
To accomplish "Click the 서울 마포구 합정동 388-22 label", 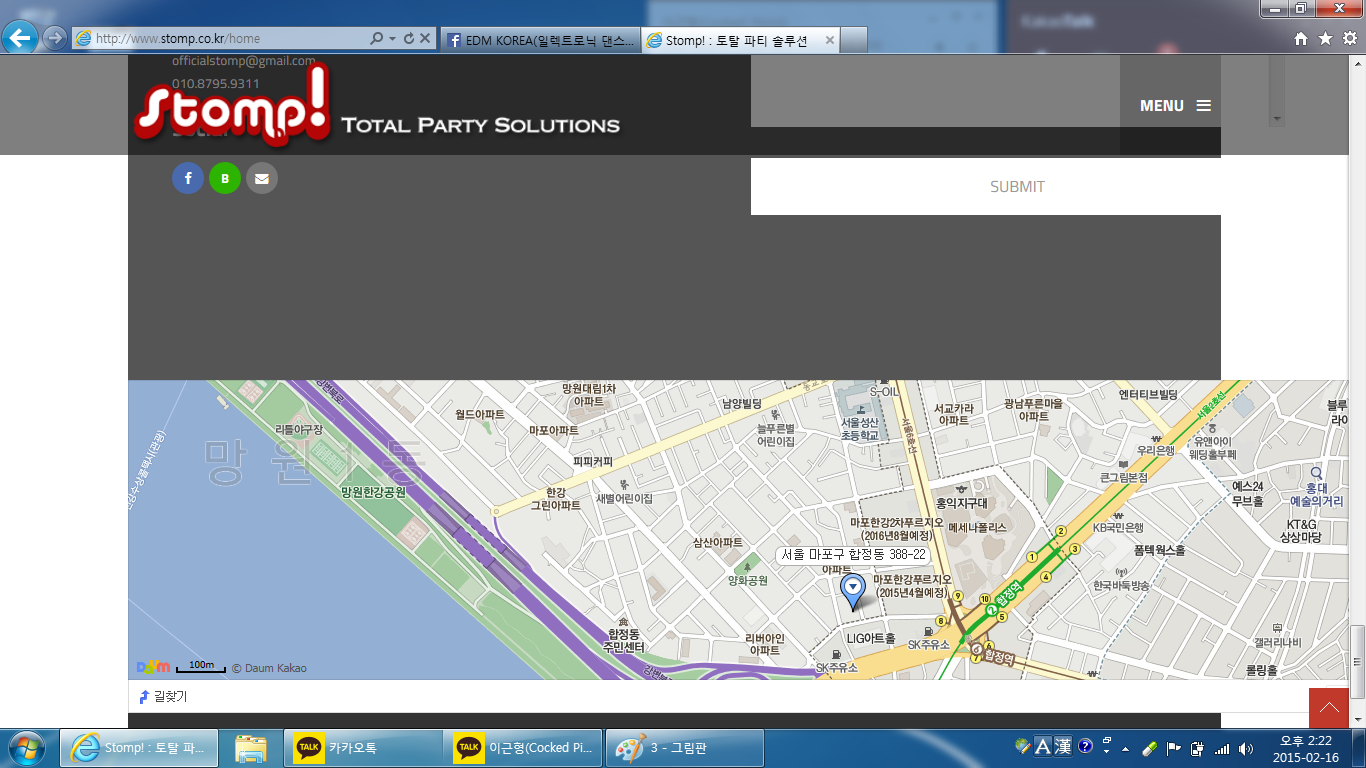I will (x=853, y=554).
